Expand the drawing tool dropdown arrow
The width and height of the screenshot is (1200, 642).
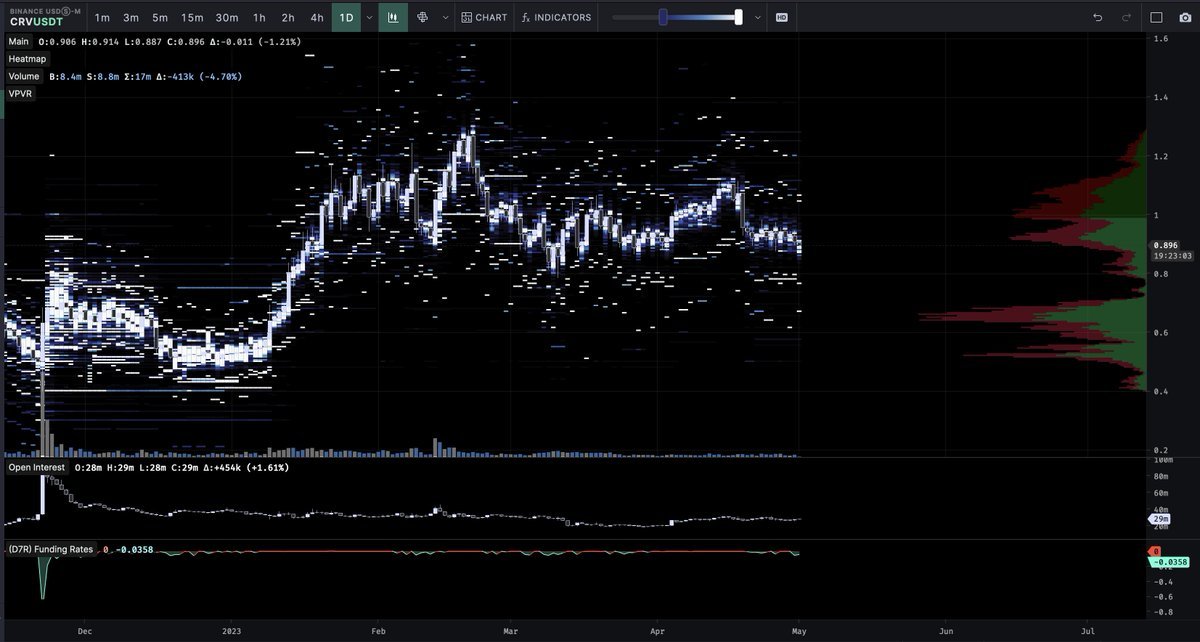tap(445, 17)
